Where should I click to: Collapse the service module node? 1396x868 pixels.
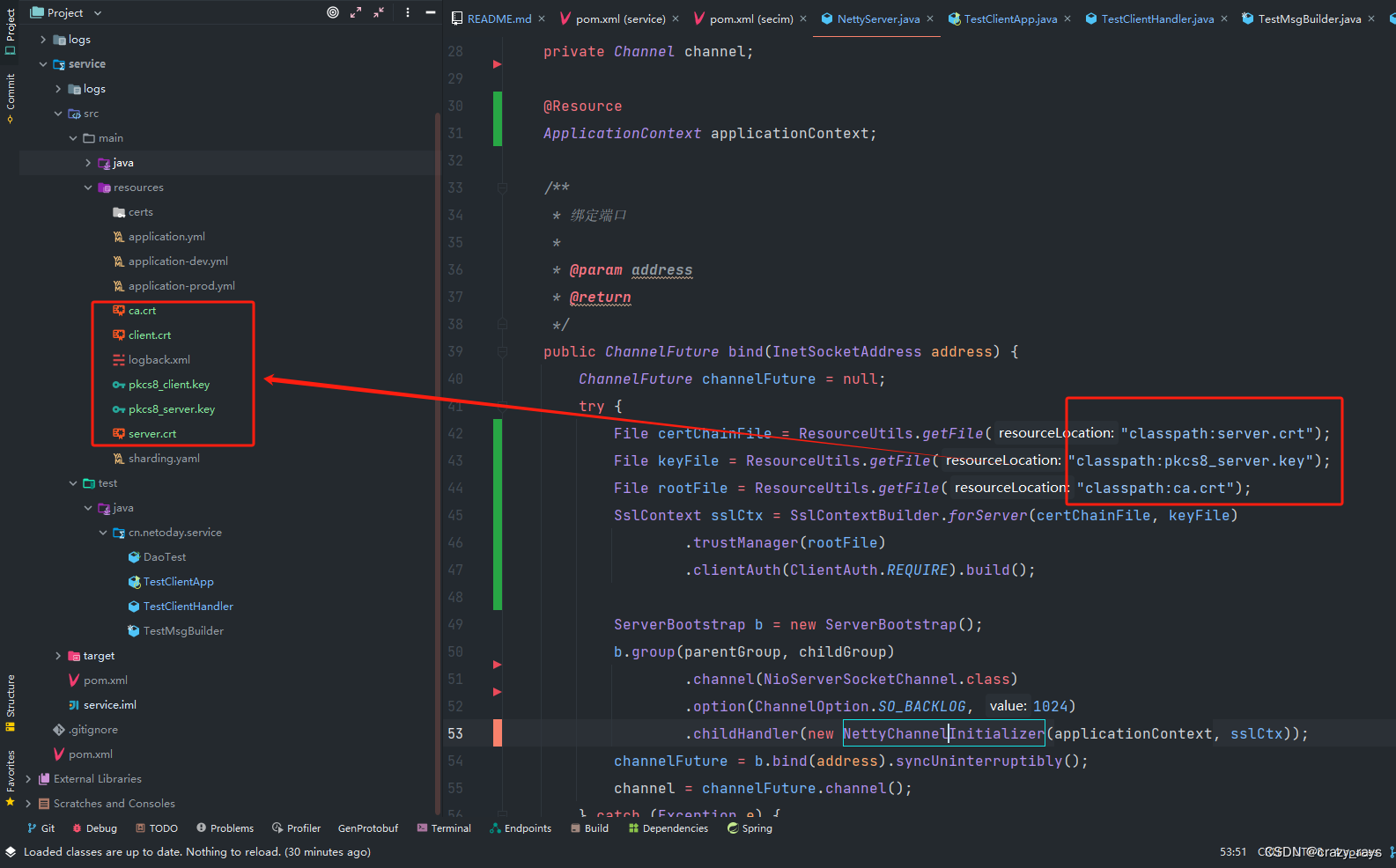[43, 64]
